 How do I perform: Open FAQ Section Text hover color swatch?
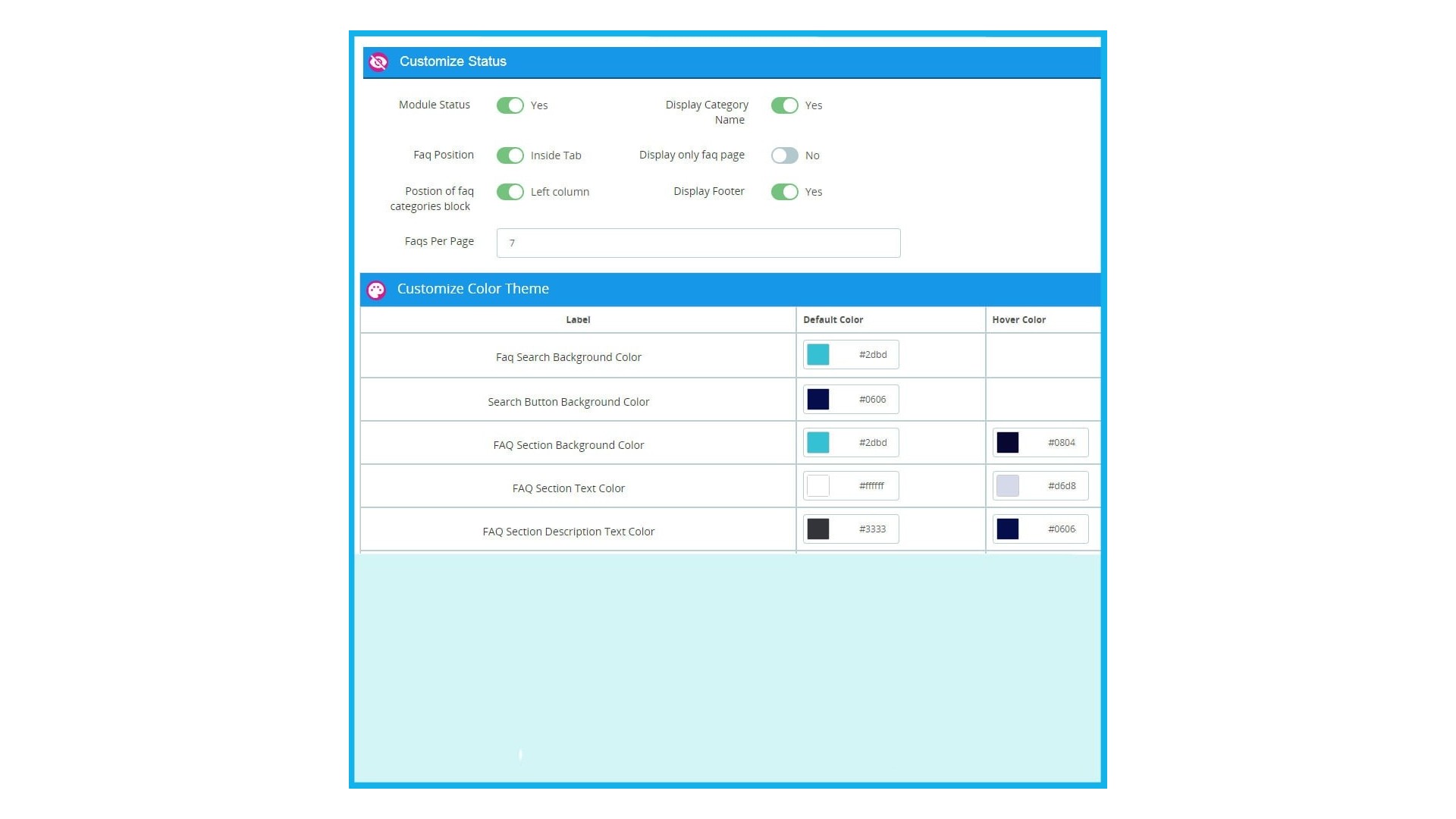pyautogui.click(x=1007, y=486)
